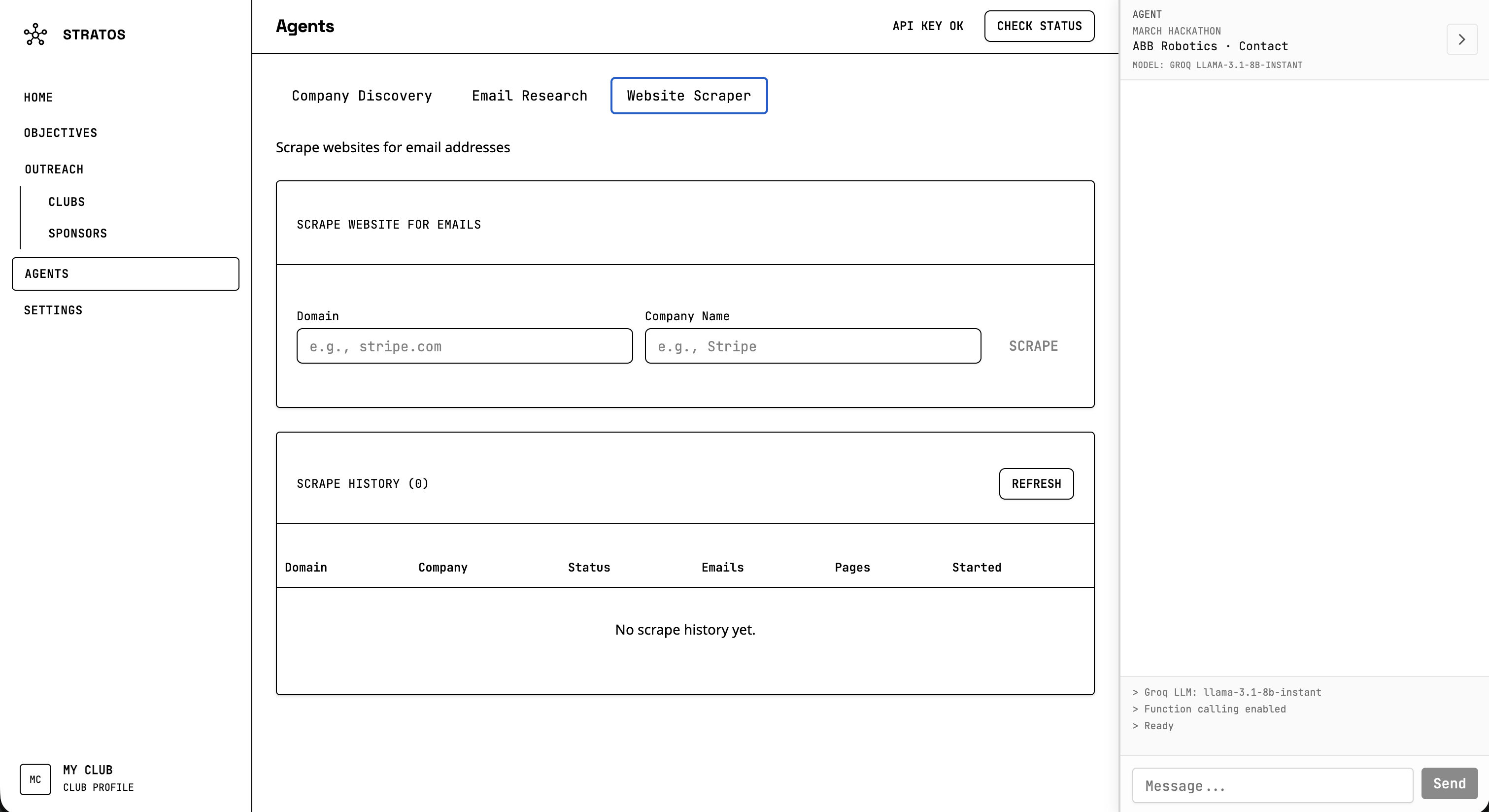Select the Website Scraper tab
Screen dimensions: 1489x812
[x=688, y=96]
